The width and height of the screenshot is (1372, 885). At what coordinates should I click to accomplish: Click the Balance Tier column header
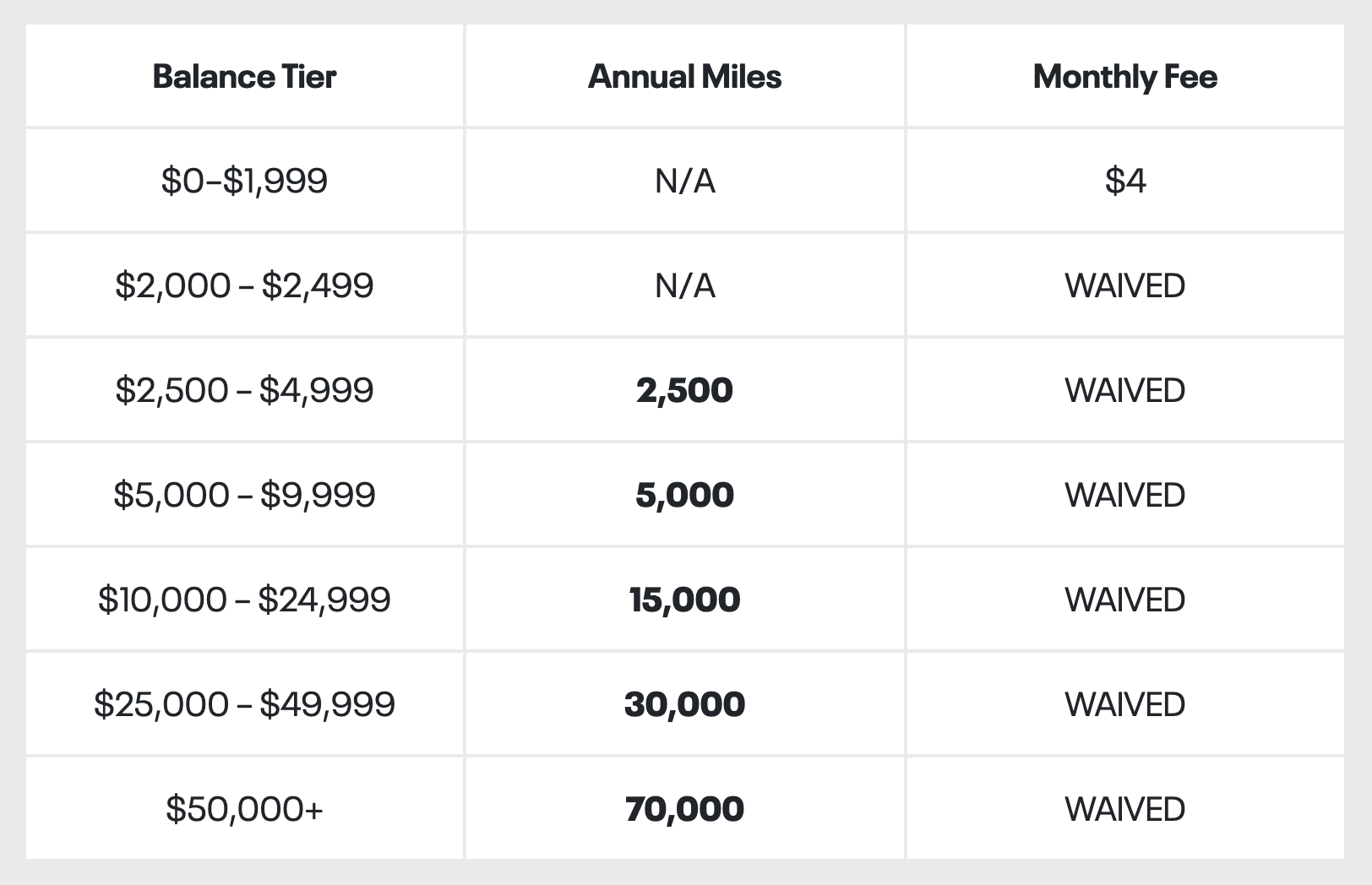244,77
